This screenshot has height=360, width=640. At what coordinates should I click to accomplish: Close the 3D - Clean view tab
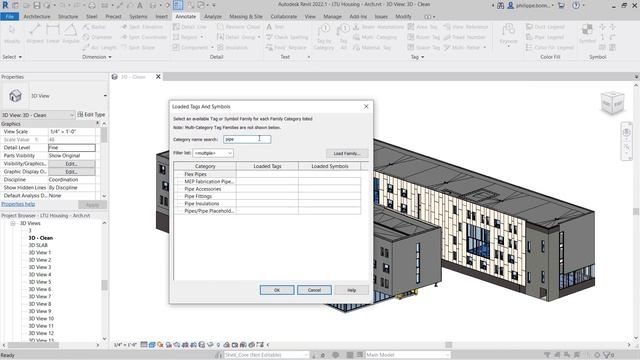tap(158, 77)
